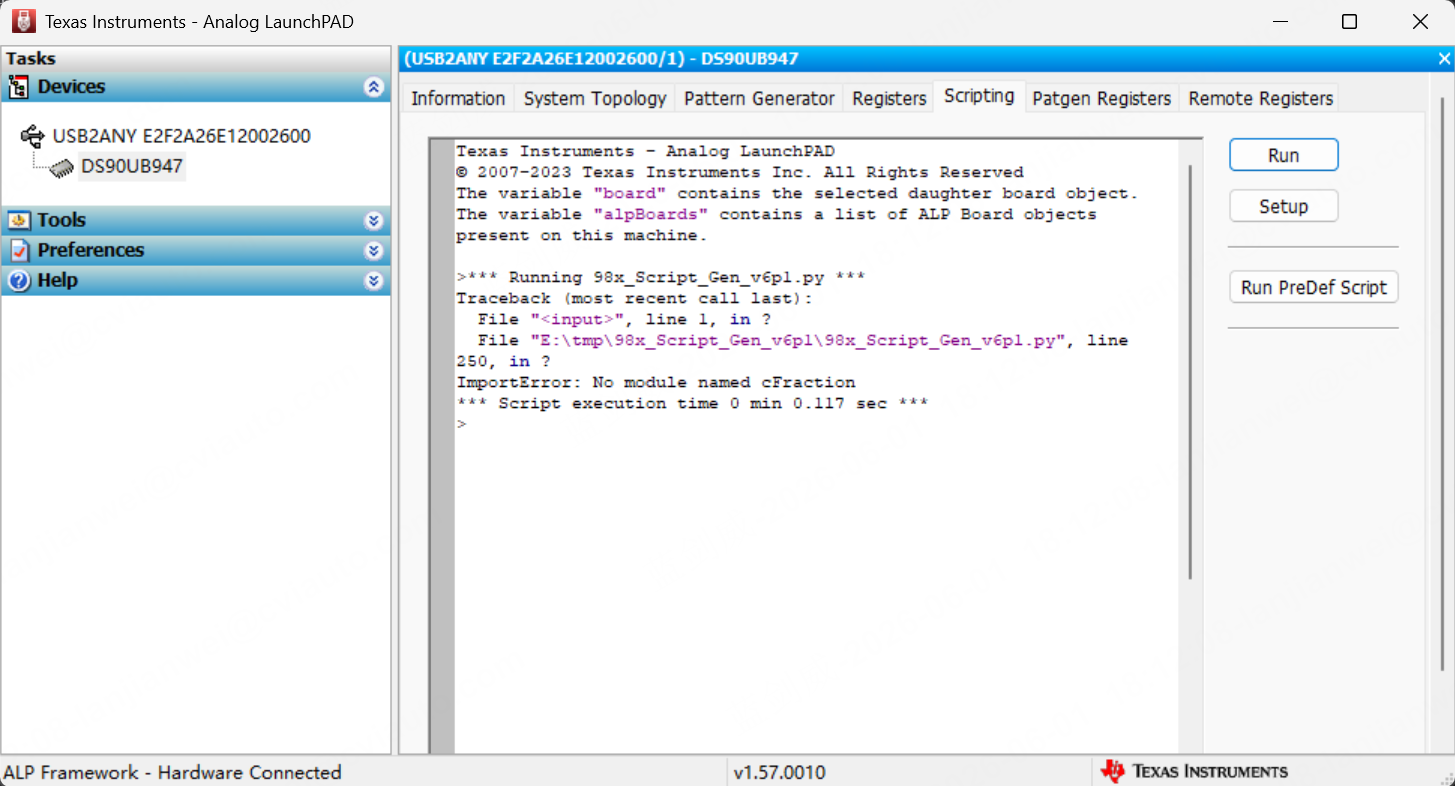Click the script console prompt line
This screenshot has height=786, width=1455.
coord(461,424)
